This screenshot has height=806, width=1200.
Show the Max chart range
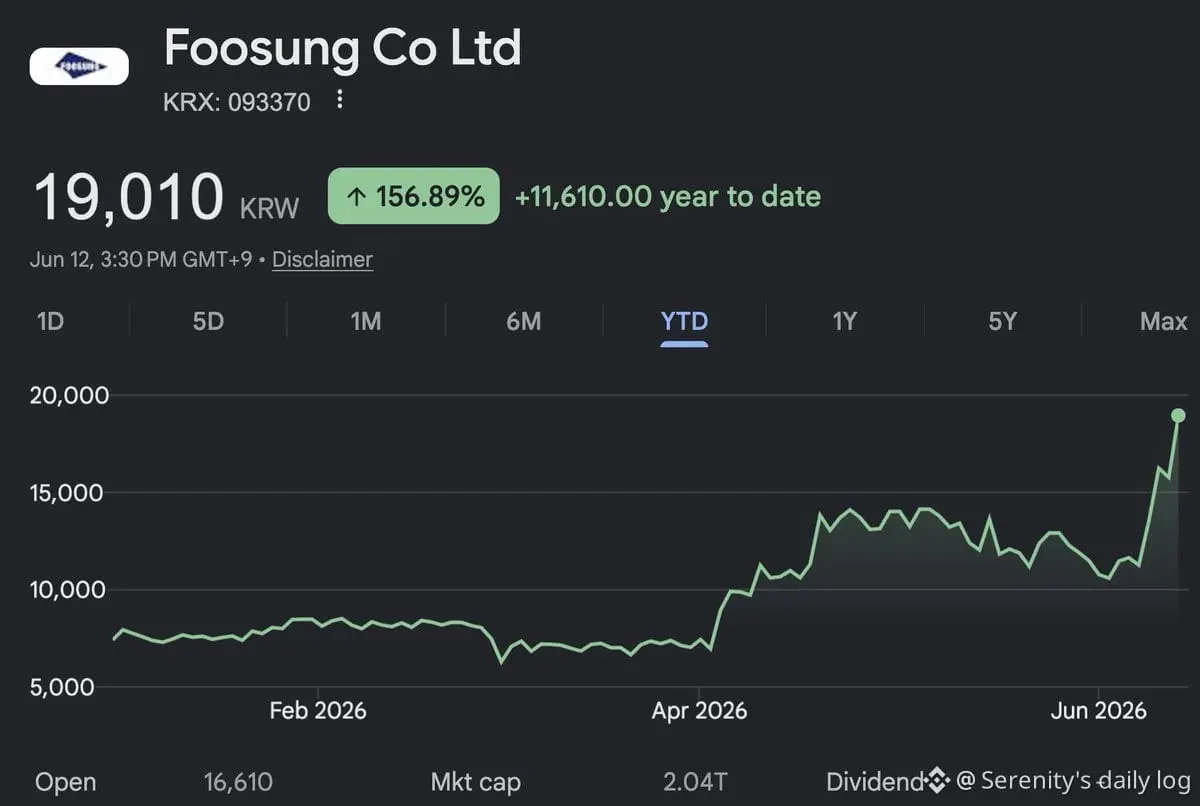click(x=1164, y=321)
